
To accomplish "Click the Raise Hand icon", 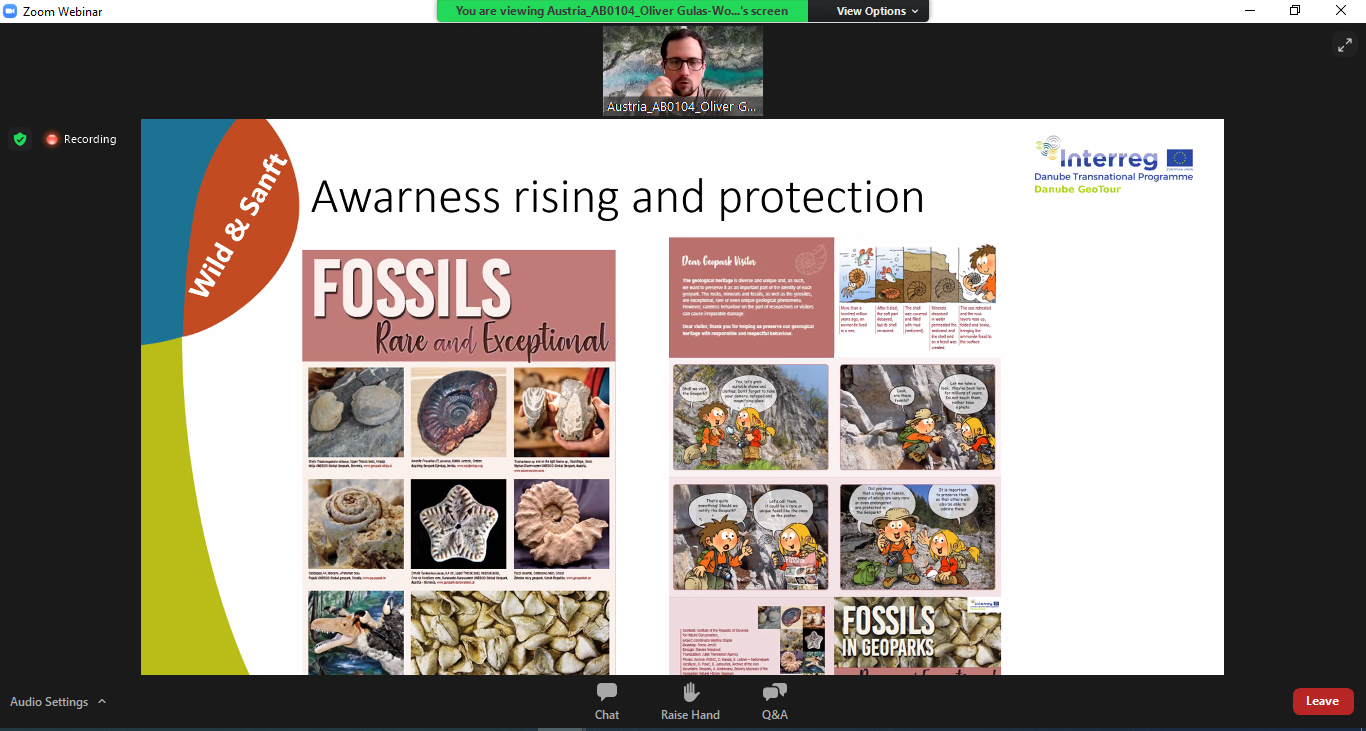I will click(x=690, y=700).
